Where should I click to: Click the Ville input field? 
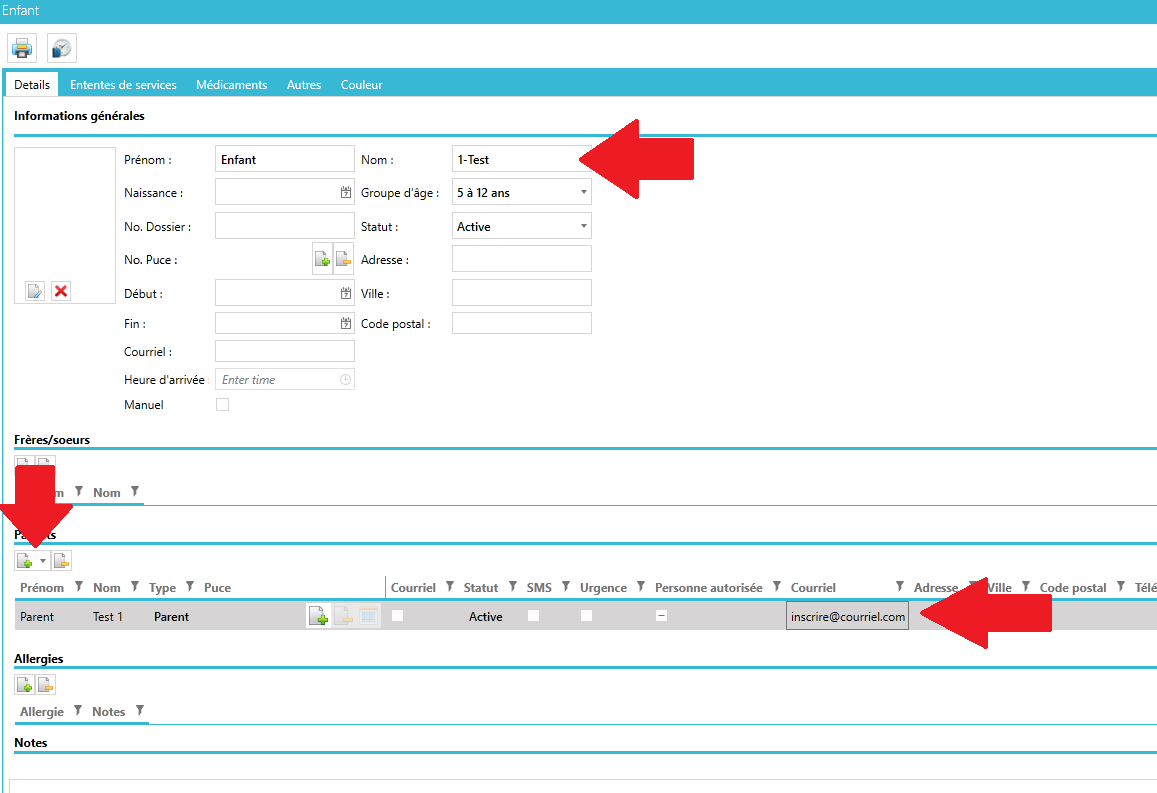point(521,292)
